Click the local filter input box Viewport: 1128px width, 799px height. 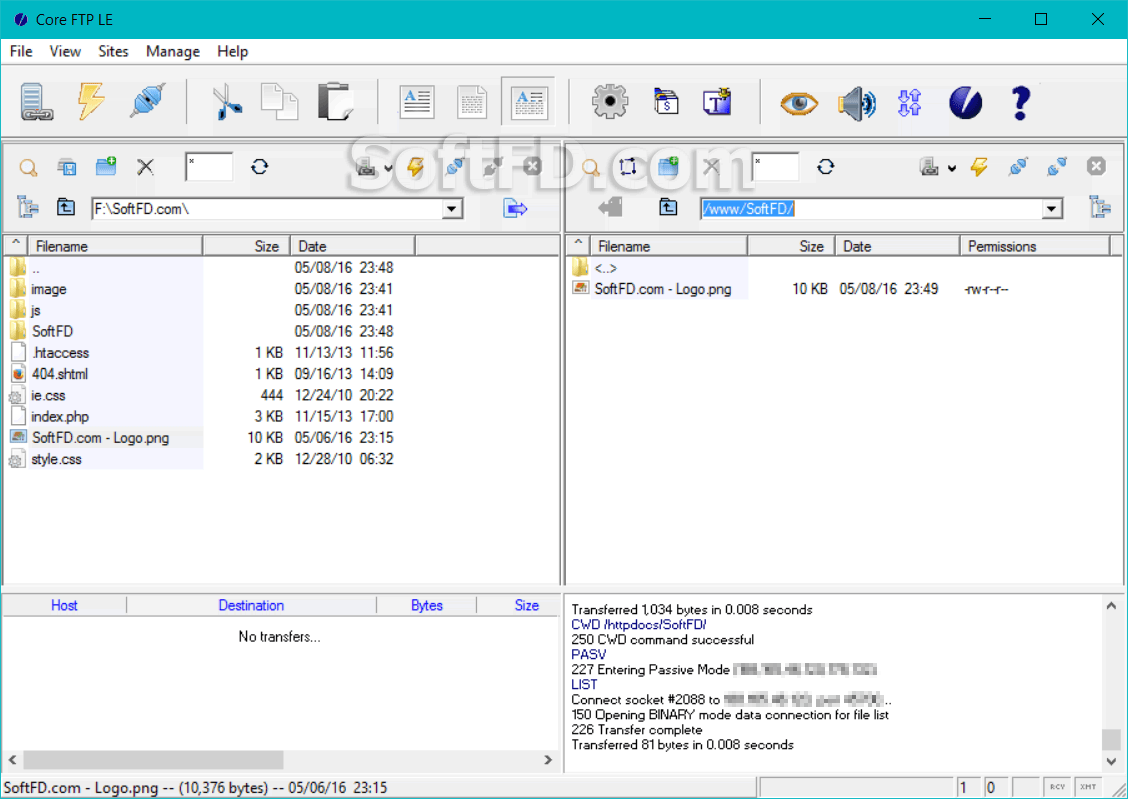[209, 167]
